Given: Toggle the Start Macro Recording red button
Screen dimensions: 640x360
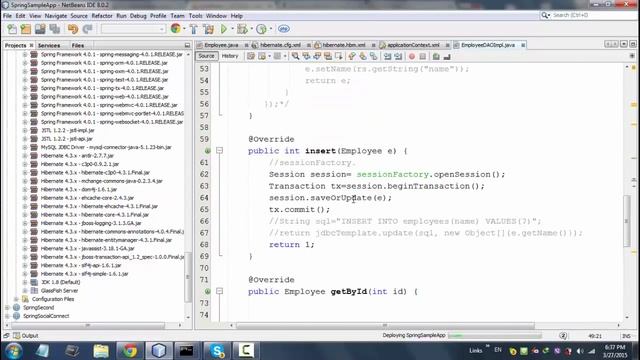Looking at the screenshot, I should click(x=412, y=56).
